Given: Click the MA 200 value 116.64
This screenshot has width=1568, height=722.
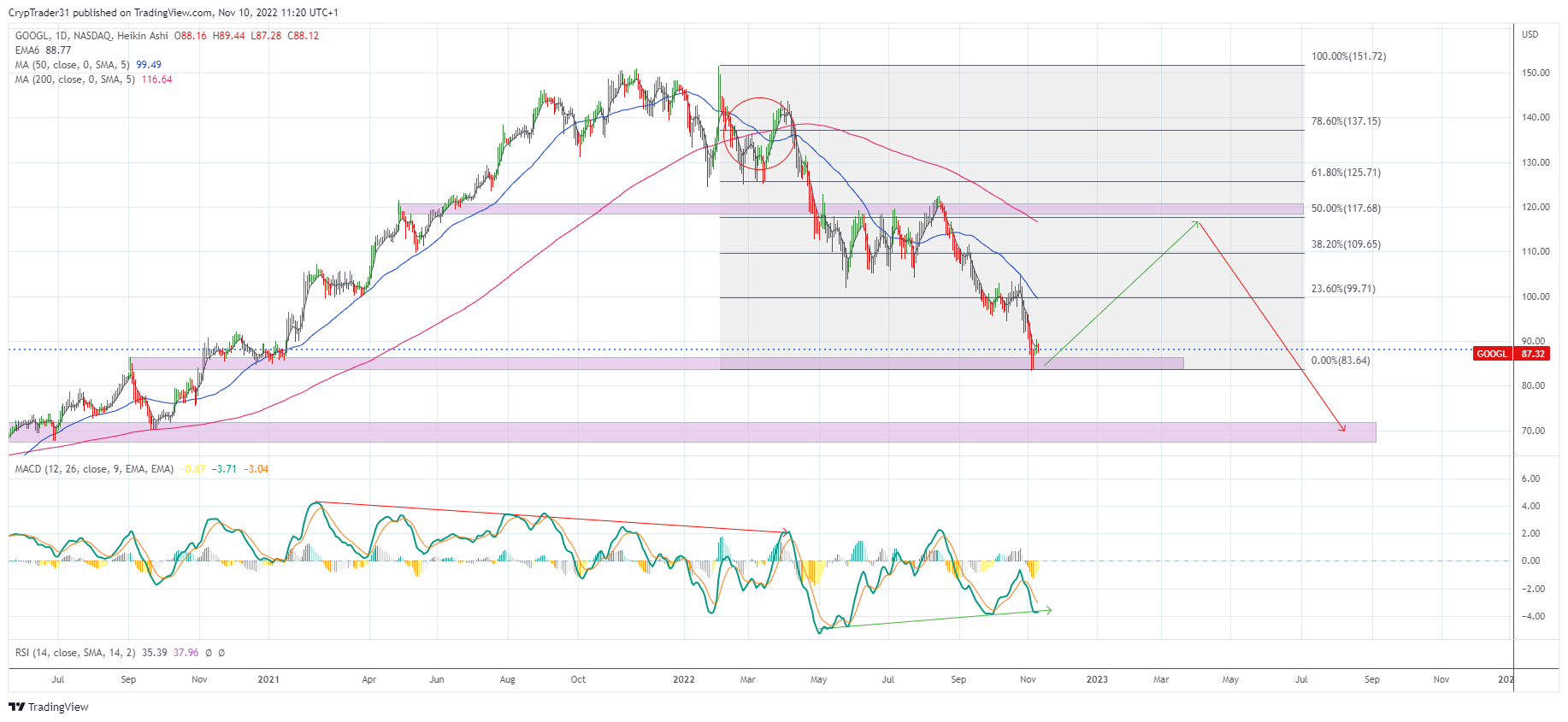Looking at the screenshot, I should 156,79.
